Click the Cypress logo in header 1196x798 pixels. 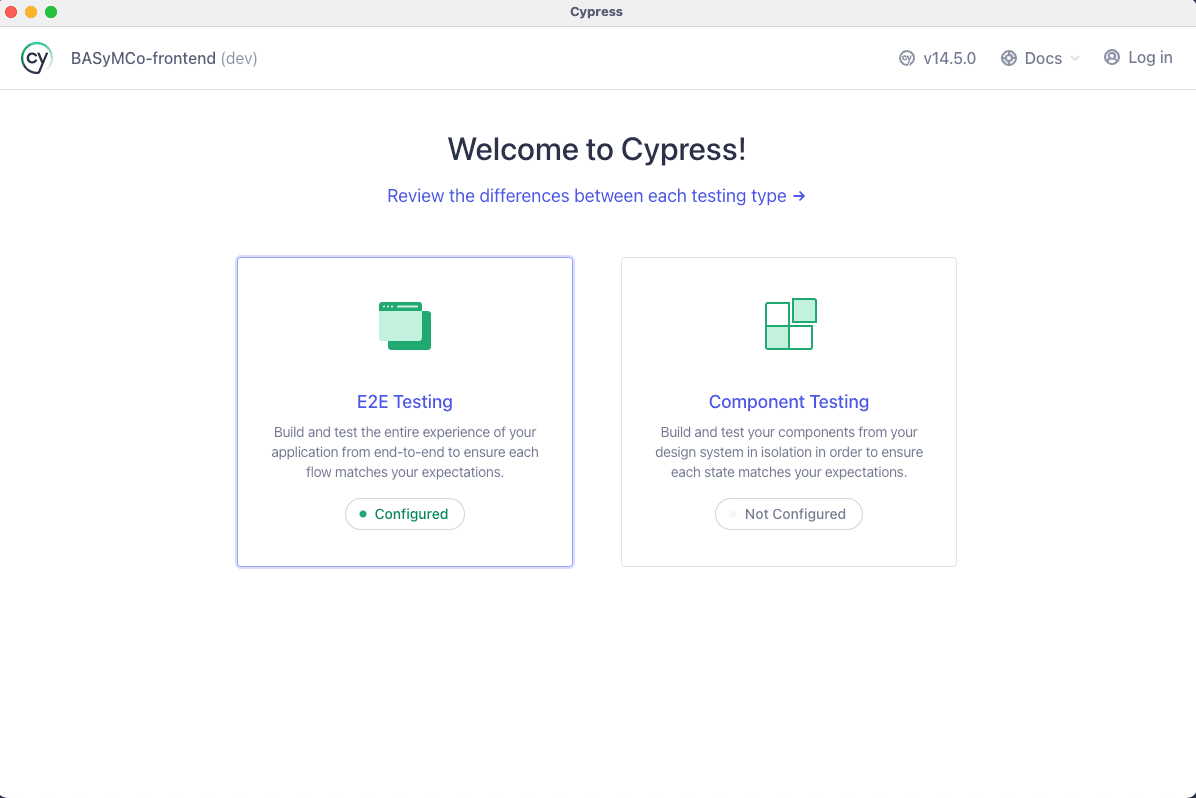pyautogui.click(x=36, y=58)
